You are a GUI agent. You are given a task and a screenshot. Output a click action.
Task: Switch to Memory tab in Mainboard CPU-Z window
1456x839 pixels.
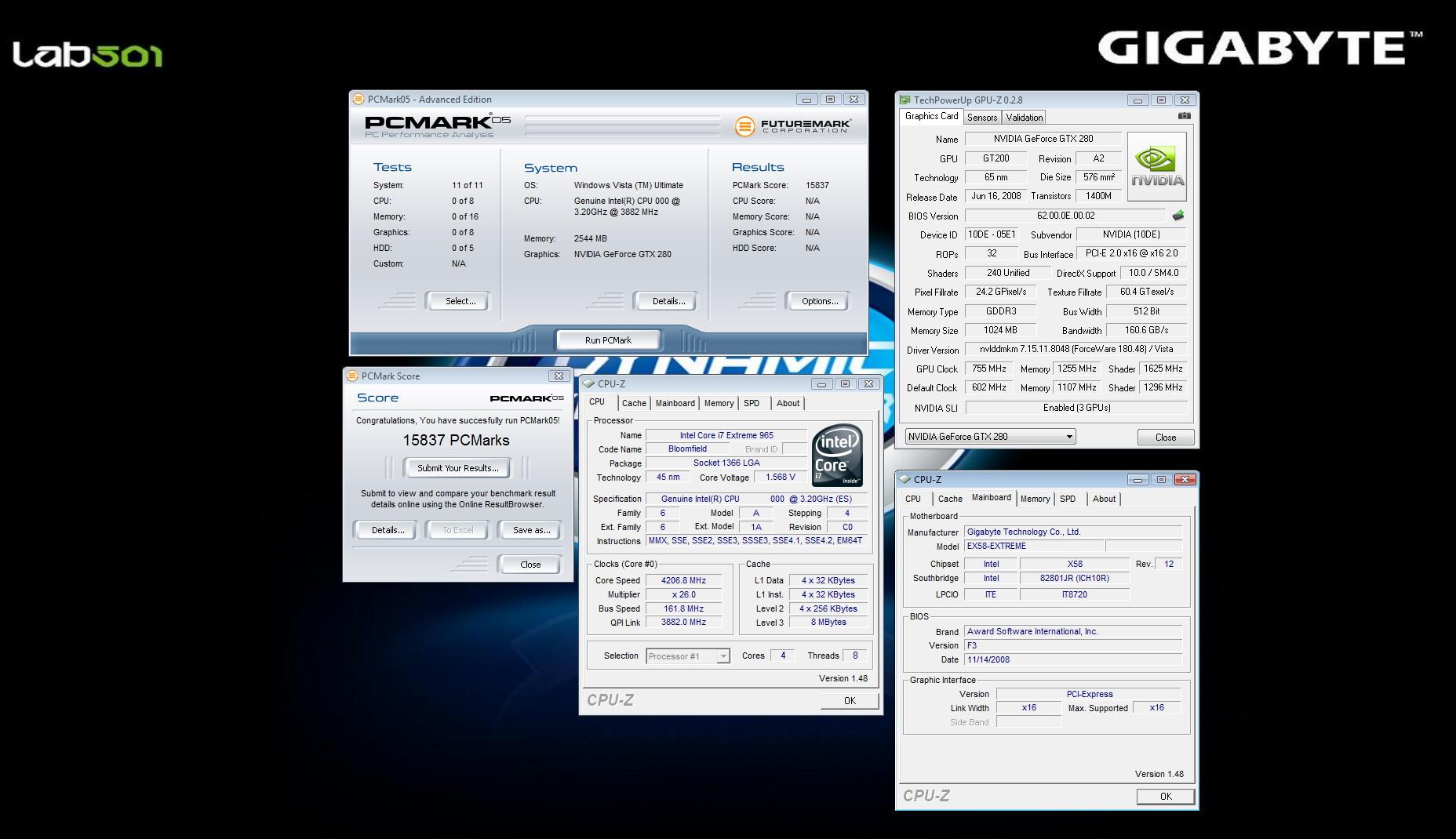(x=1035, y=499)
